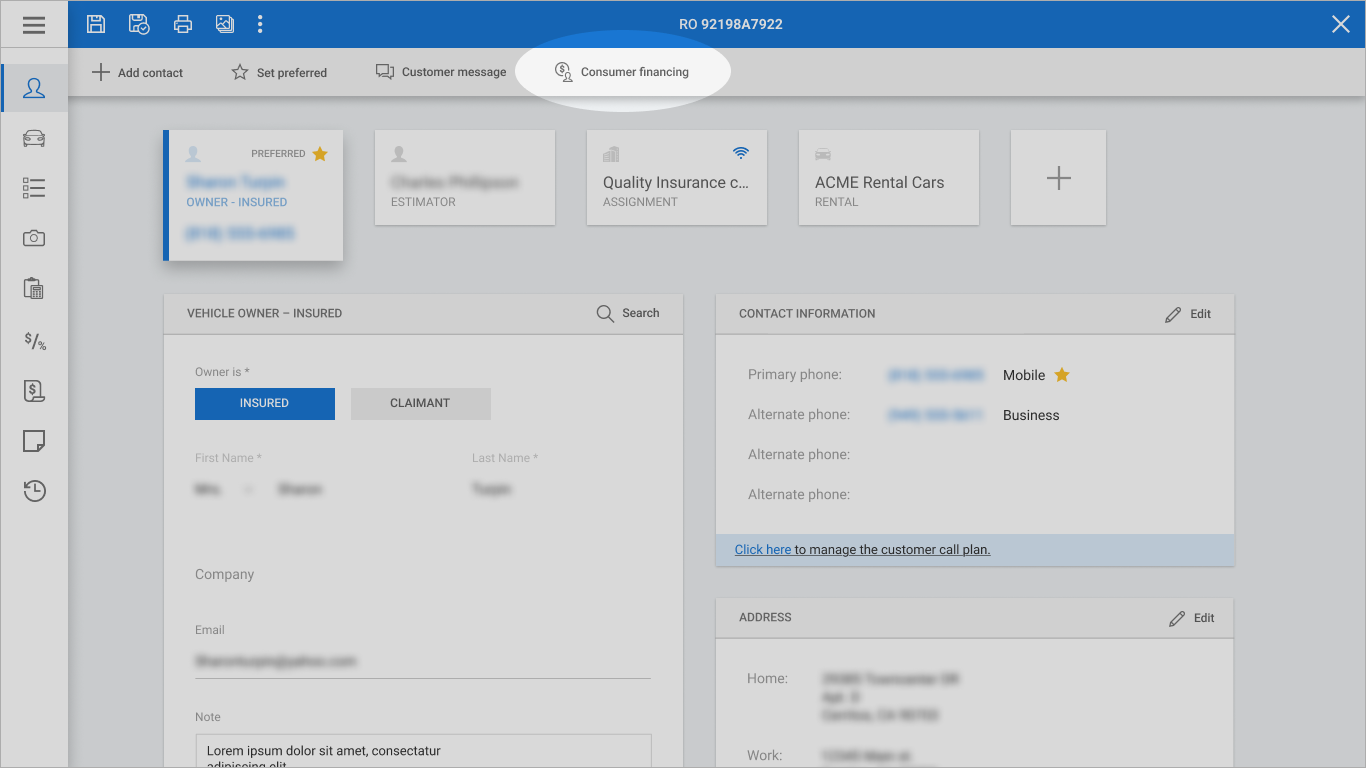The image size is (1366, 768).
Task: Open the invoice dollar document icon in the sidebar
Action: click(x=34, y=391)
